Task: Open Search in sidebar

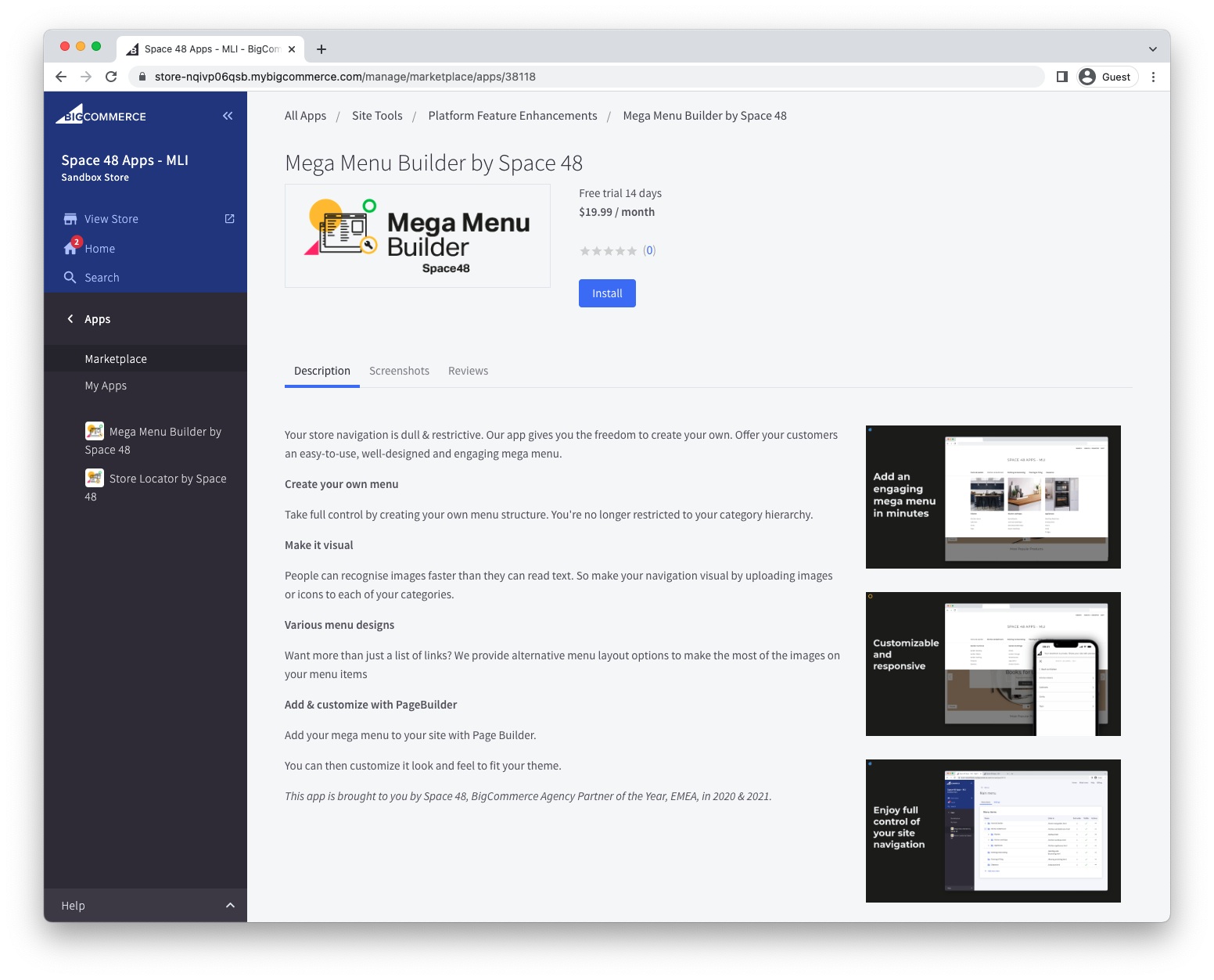Action: [x=102, y=278]
